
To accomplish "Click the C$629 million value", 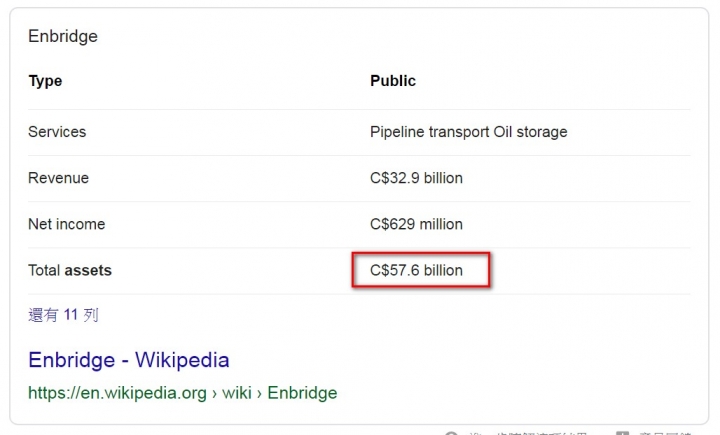I will click(x=416, y=224).
